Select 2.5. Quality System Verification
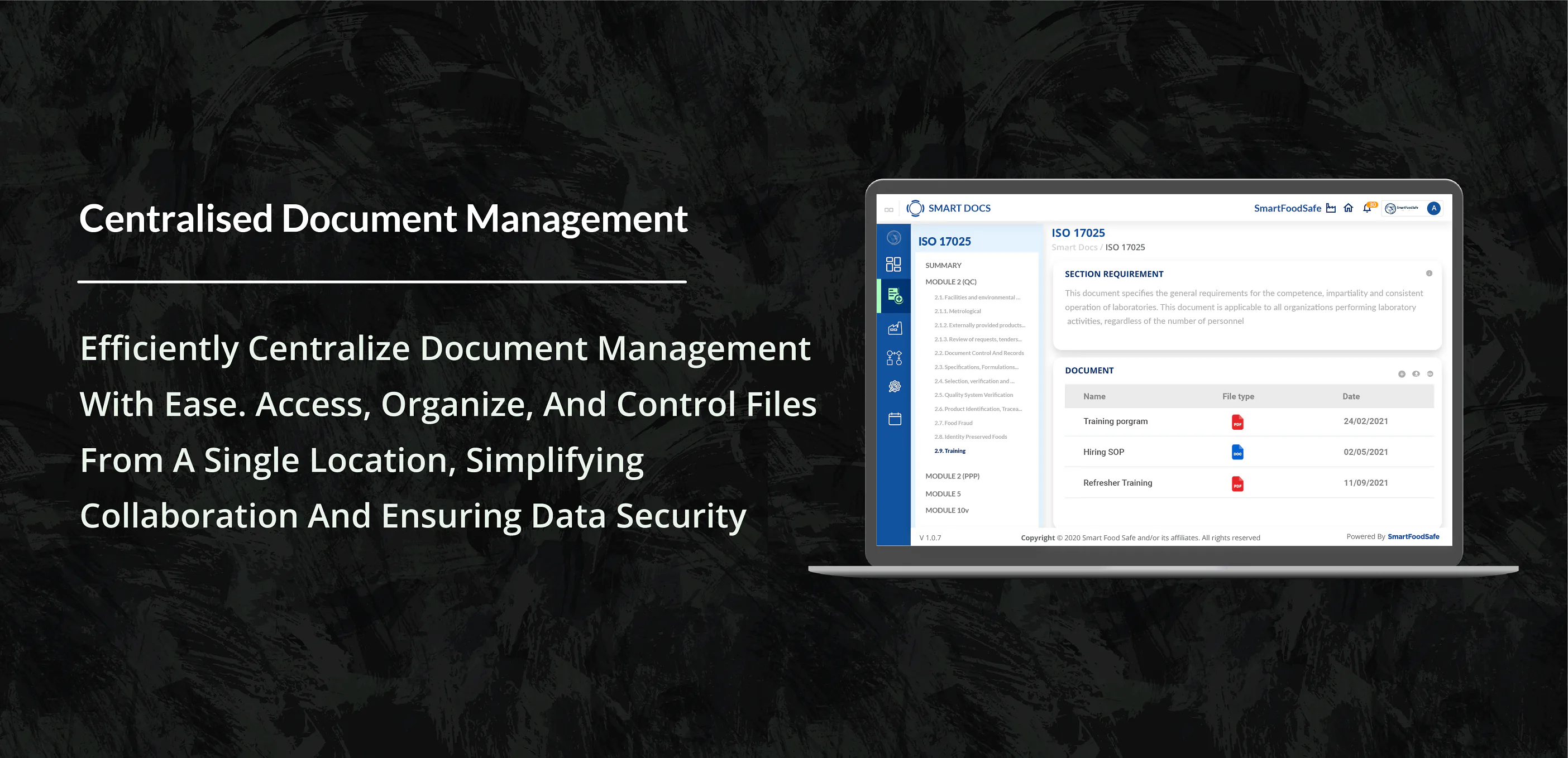 [x=973, y=395]
